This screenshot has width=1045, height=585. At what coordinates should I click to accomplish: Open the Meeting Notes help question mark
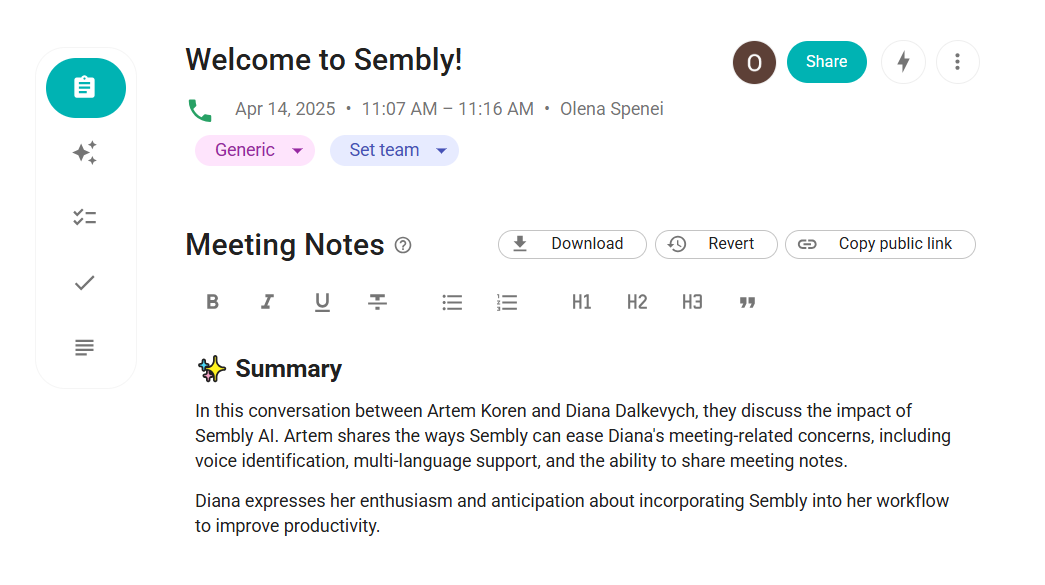tap(403, 244)
